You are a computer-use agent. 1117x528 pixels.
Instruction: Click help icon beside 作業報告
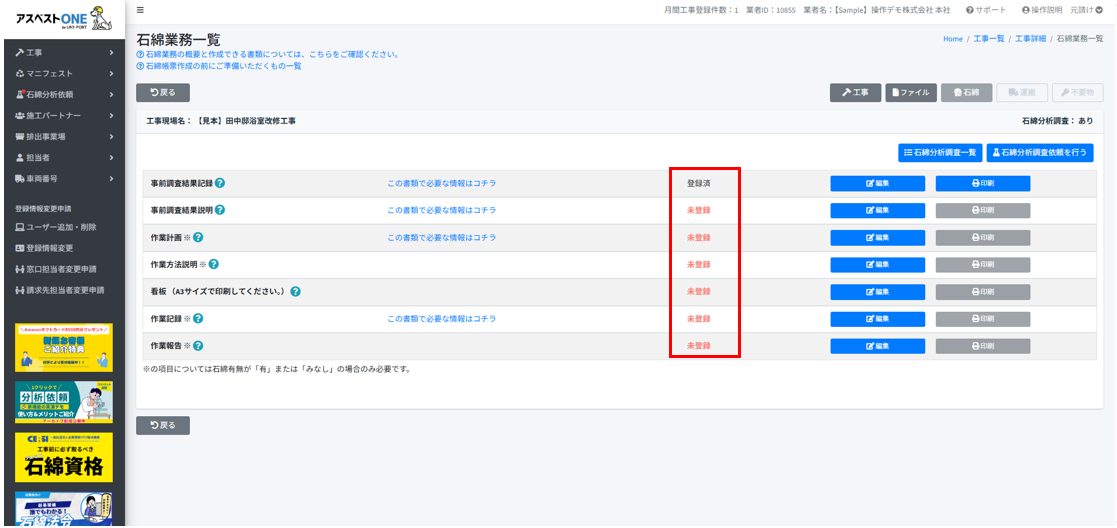pos(198,345)
